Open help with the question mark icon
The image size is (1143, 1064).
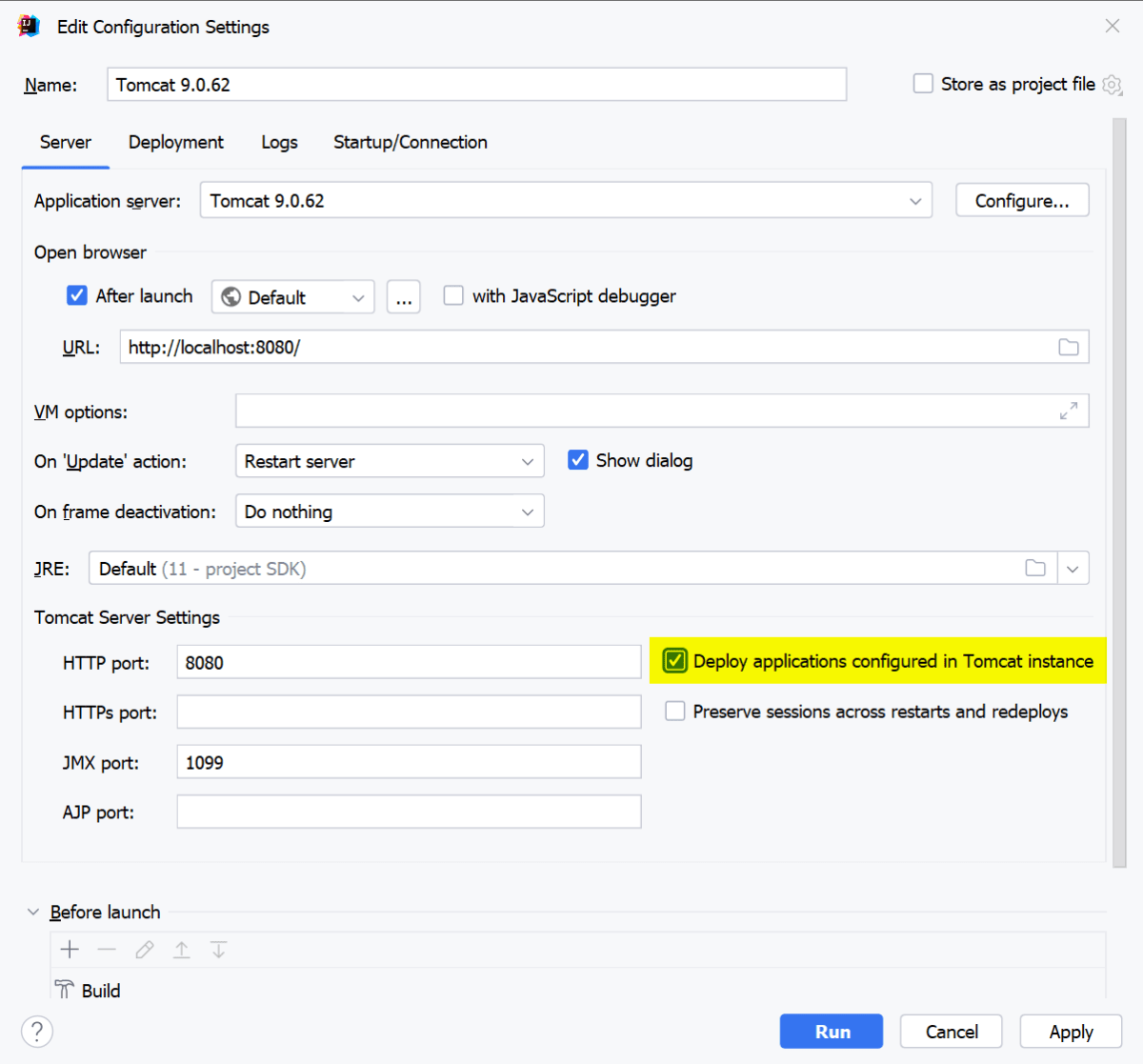click(37, 1032)
